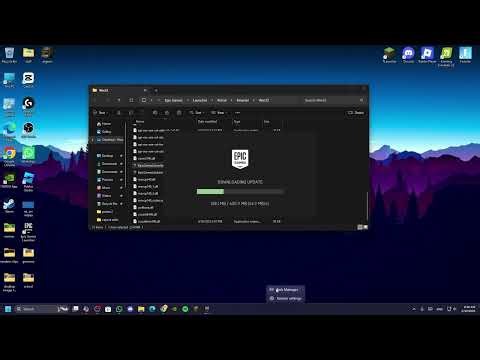
Task: Switch to large icons view in Explorer status bar
Action: click(365, 227)
